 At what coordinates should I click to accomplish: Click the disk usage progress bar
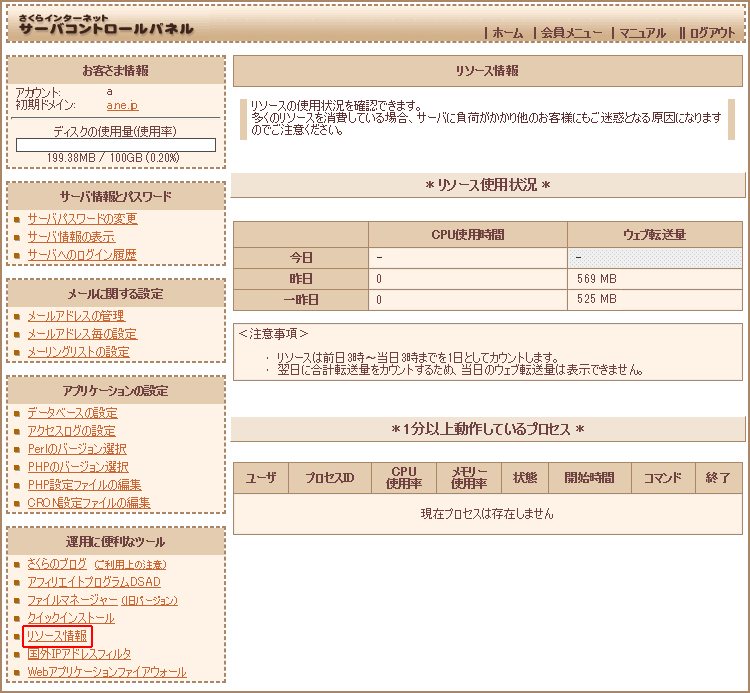tap(116, 145)
